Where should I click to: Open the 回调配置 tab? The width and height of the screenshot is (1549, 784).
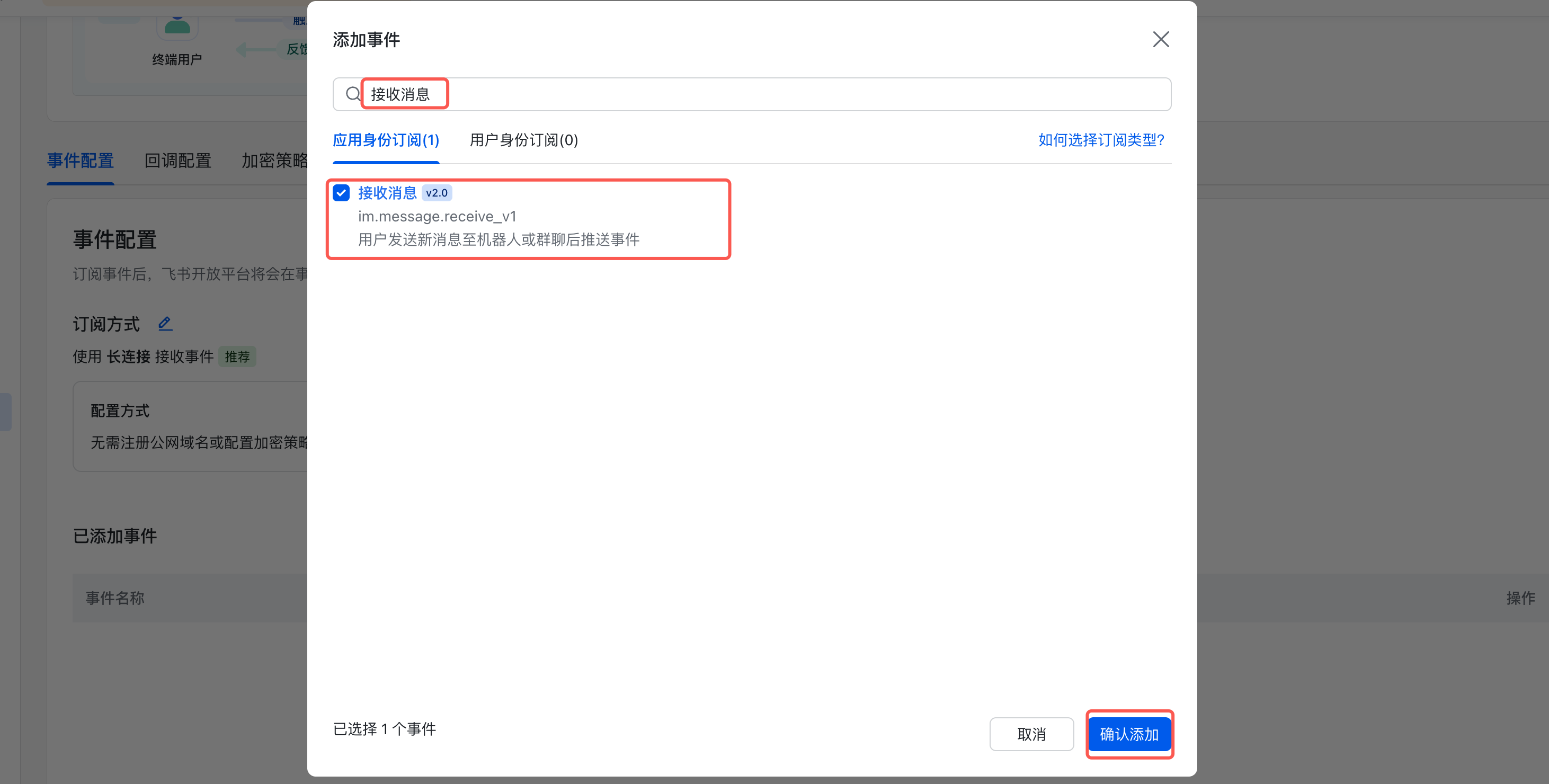(x=177, y=161)
